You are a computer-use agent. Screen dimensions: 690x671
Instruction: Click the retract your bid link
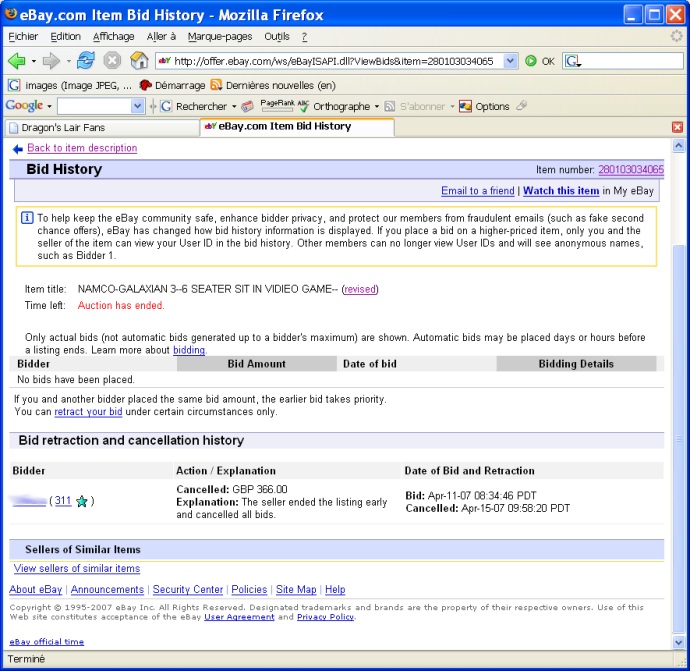point(88,412)
